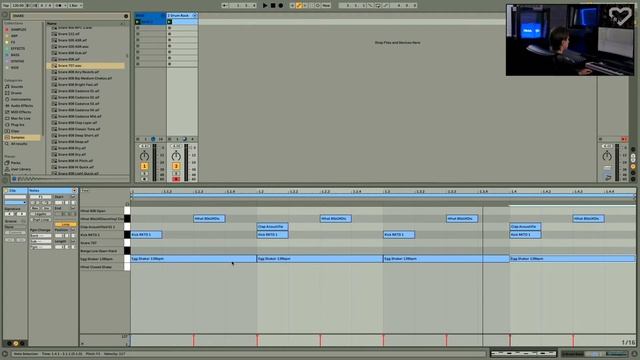Toggle the browser preview headphone button
Image resolution: width=640 pixels, height=360 pixels.
(x=14, y=179)
